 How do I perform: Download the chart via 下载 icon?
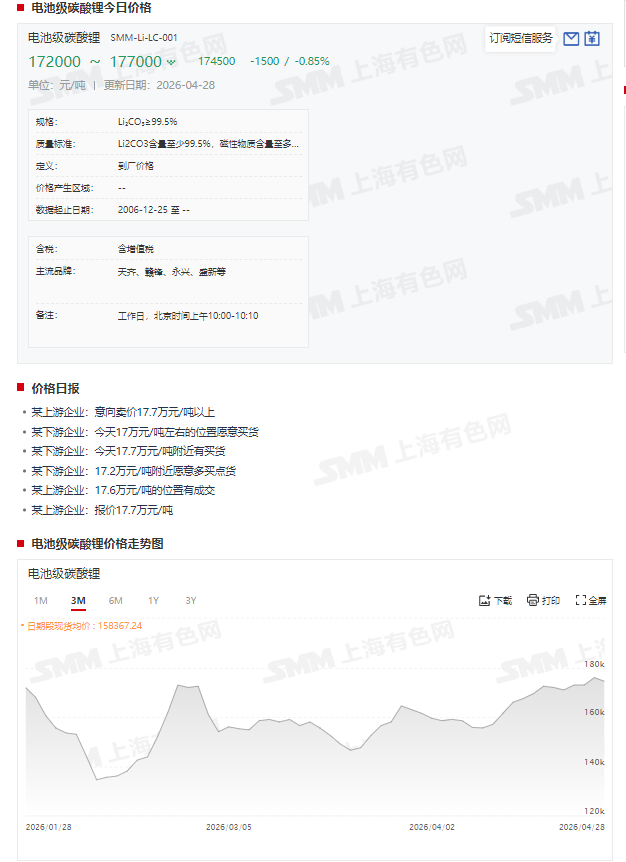(496, 600)
